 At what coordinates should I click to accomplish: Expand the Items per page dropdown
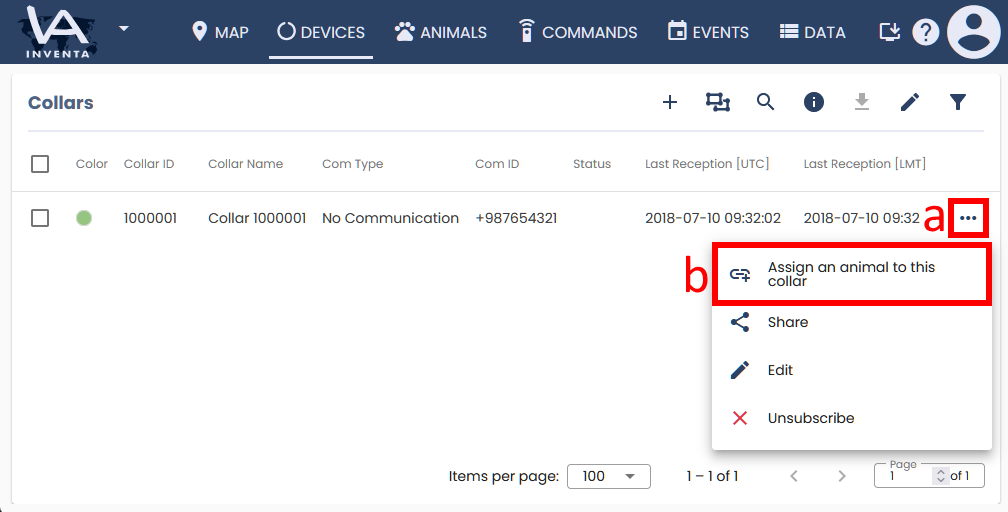point(608,476)
